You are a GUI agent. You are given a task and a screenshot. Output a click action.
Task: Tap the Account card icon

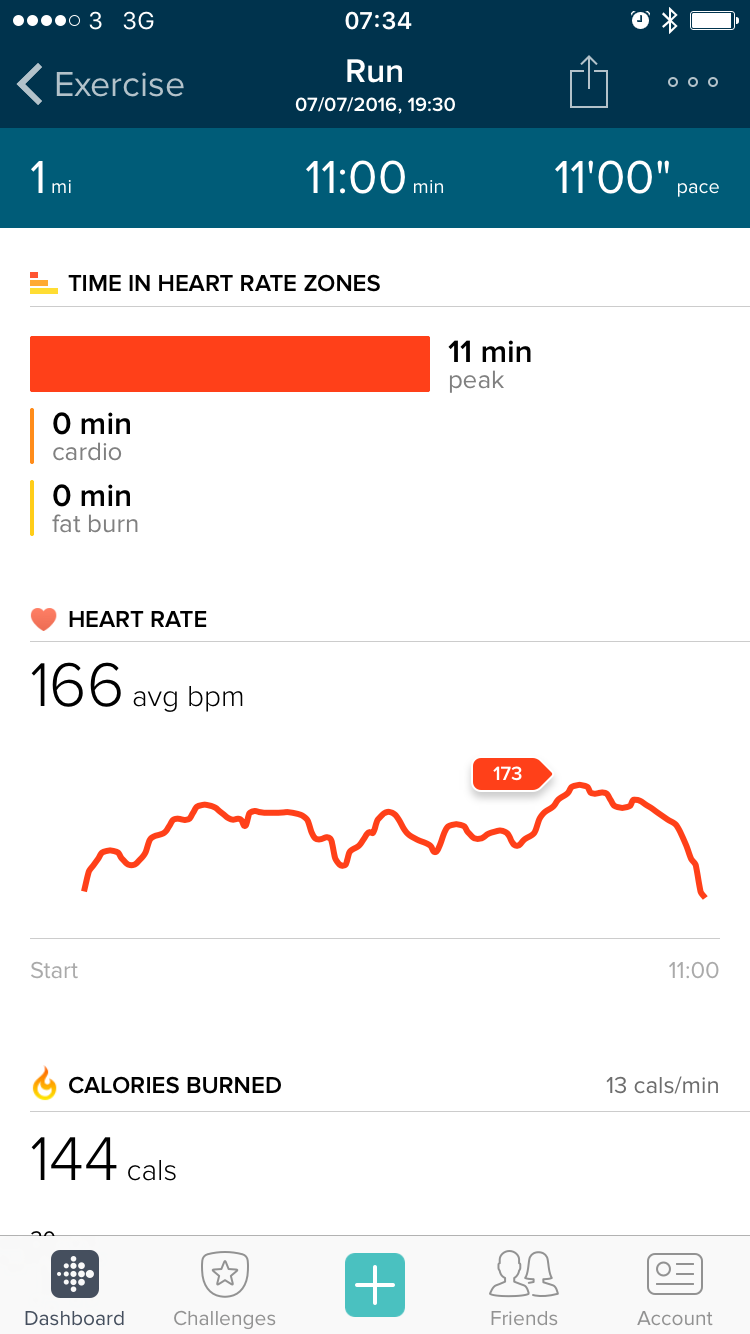pos(675,1274)
